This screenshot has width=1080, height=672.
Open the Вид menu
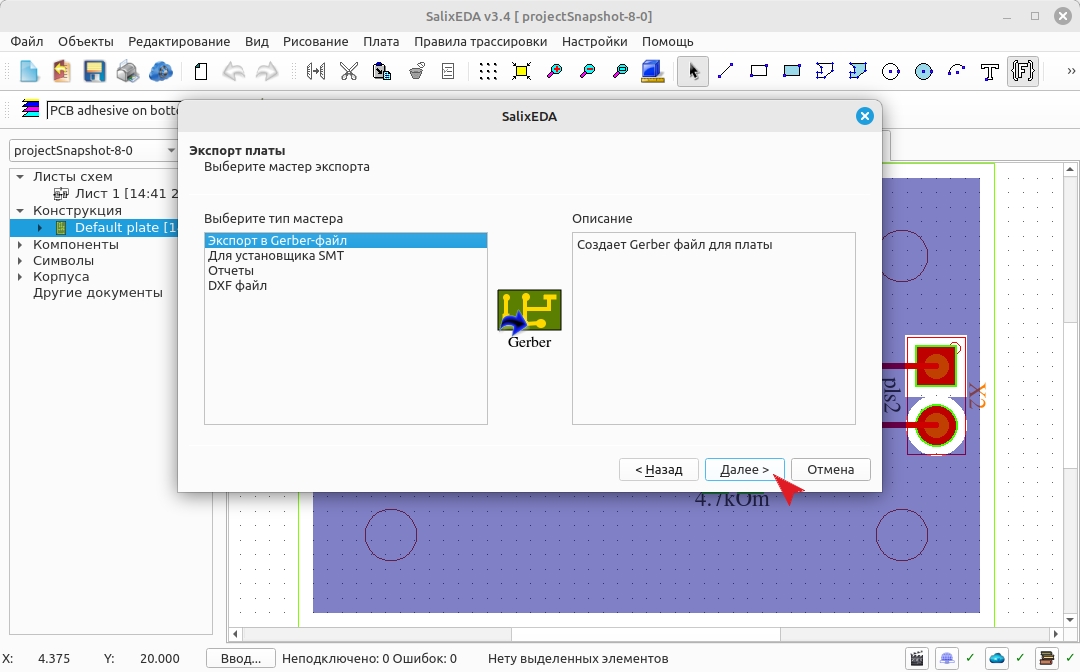tap(256, 41)
